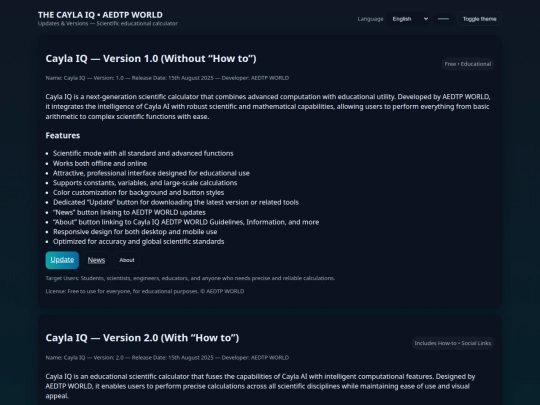Screen dimensions: 540x405
Task: Click the Toggle theme button
Action: 479,19
